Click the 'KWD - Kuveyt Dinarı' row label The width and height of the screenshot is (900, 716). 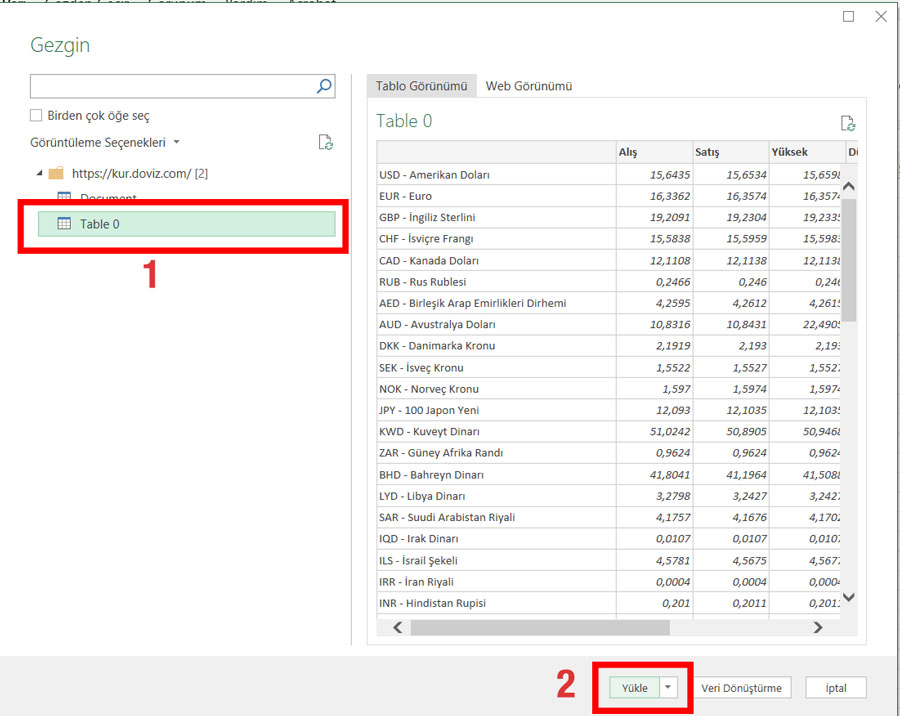(x=429, y=431)
